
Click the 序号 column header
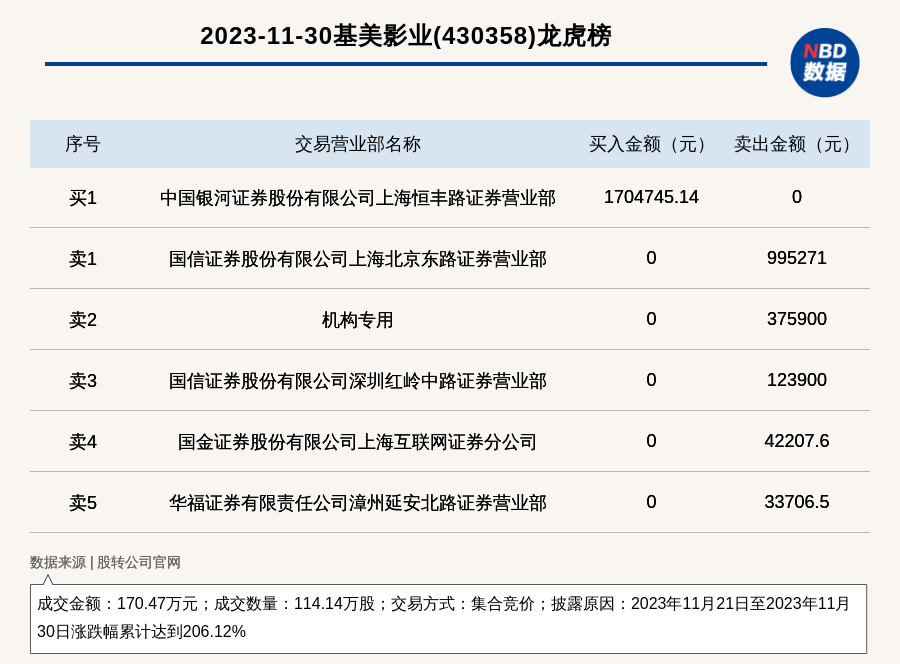click(83, 144)
